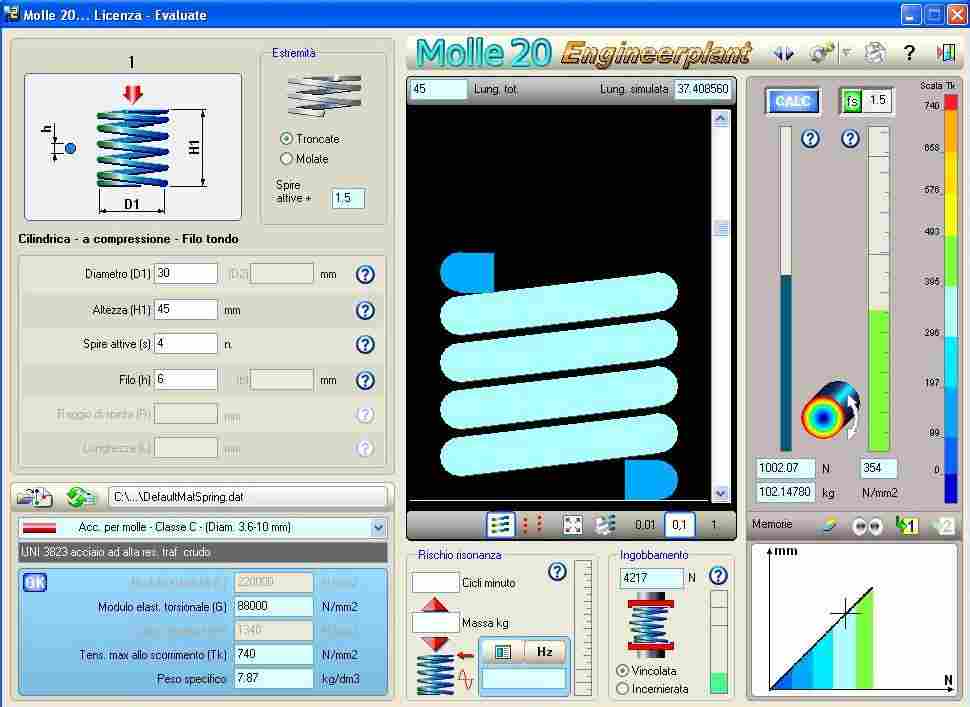970x707 pixels.
Task: Click the small dropdown arrow beside the gear icon
Action: coord(846,53)
